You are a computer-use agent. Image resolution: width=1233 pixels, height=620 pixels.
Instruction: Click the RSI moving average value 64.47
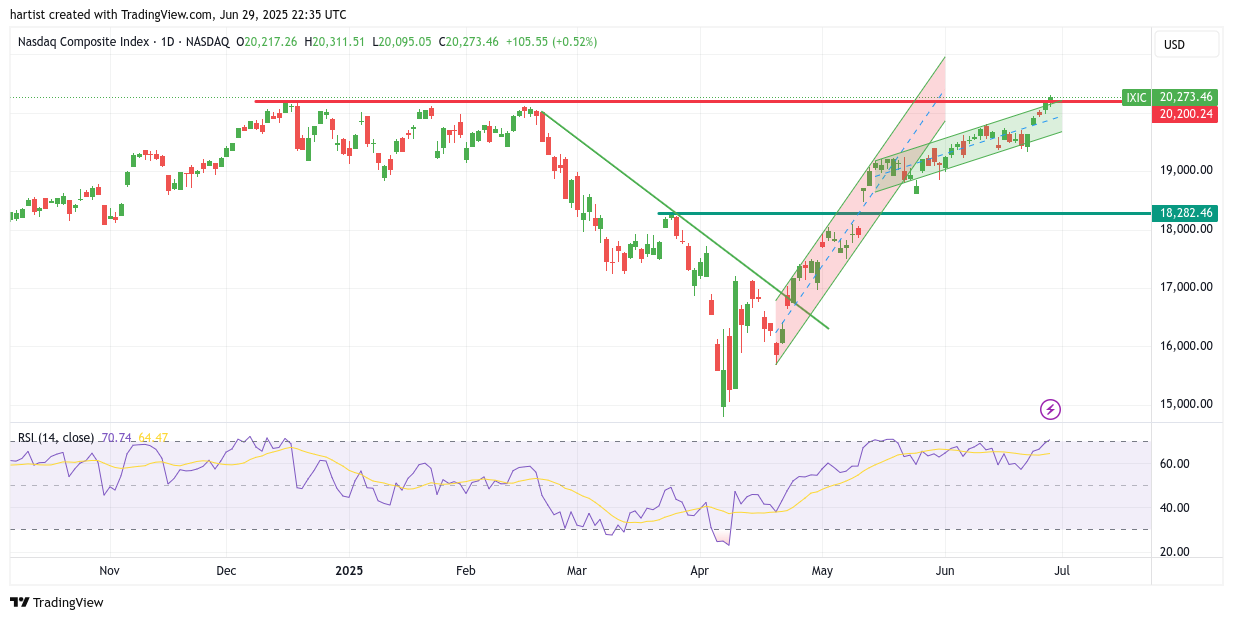coord(153,438)
